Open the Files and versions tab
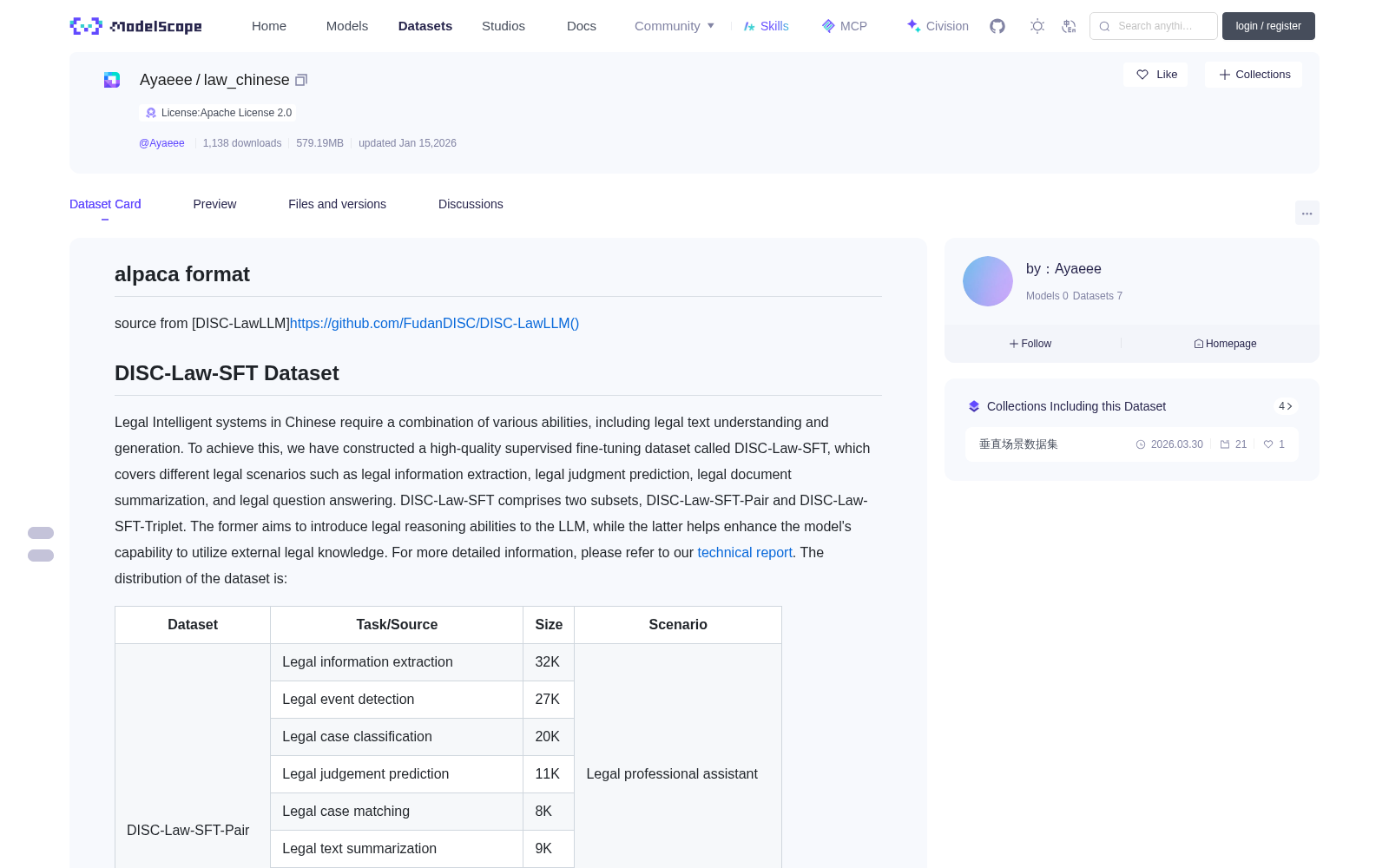1389x868 pixels. coord(337,204)
